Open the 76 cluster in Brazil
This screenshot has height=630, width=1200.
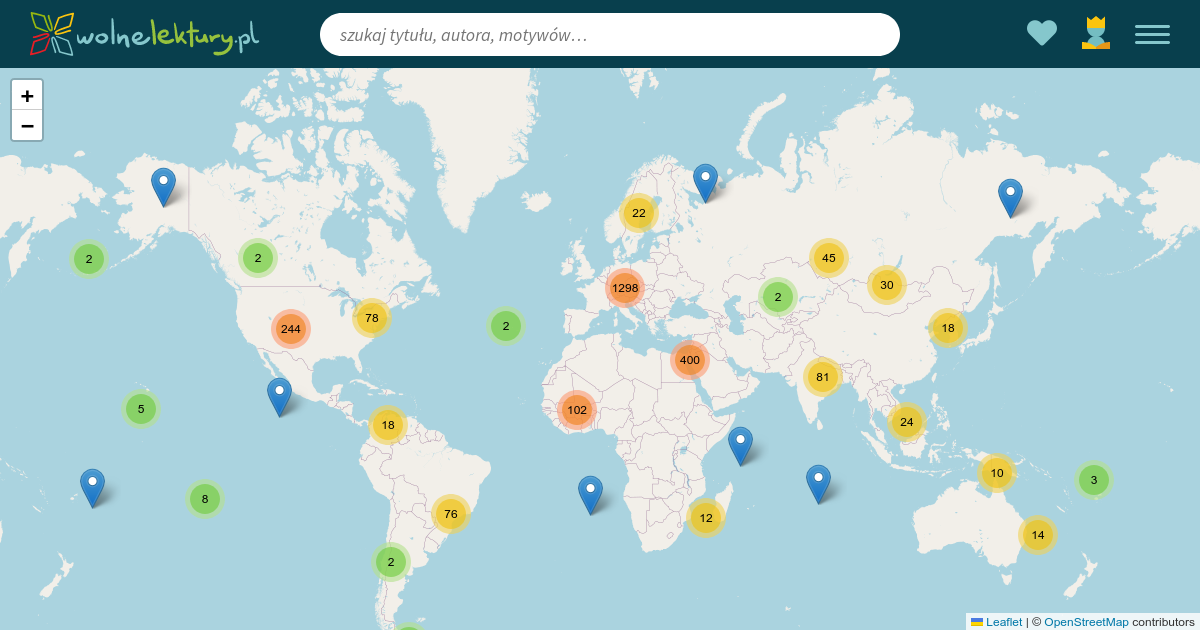coord(451,514)
